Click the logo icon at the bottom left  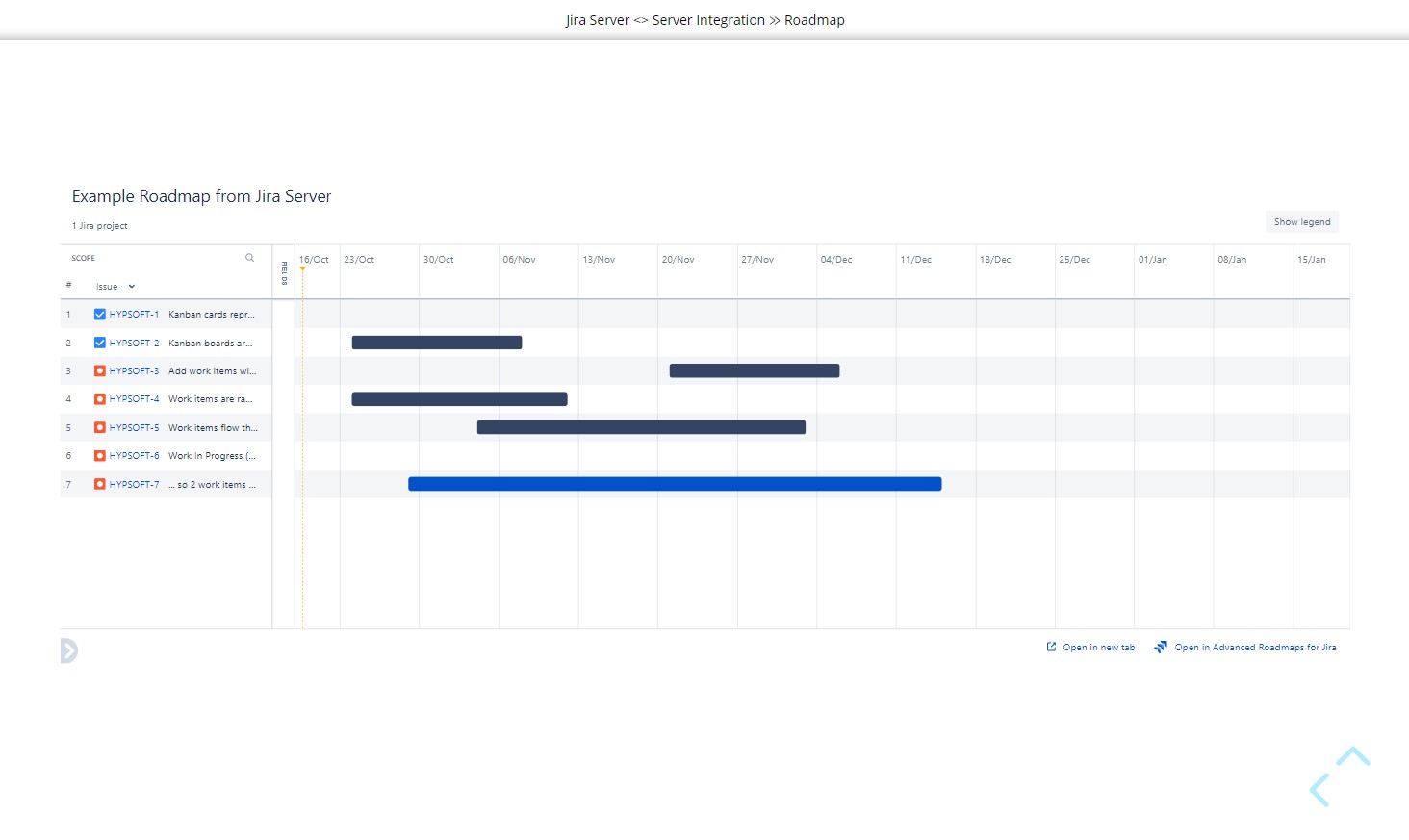(x=68, y=650)
